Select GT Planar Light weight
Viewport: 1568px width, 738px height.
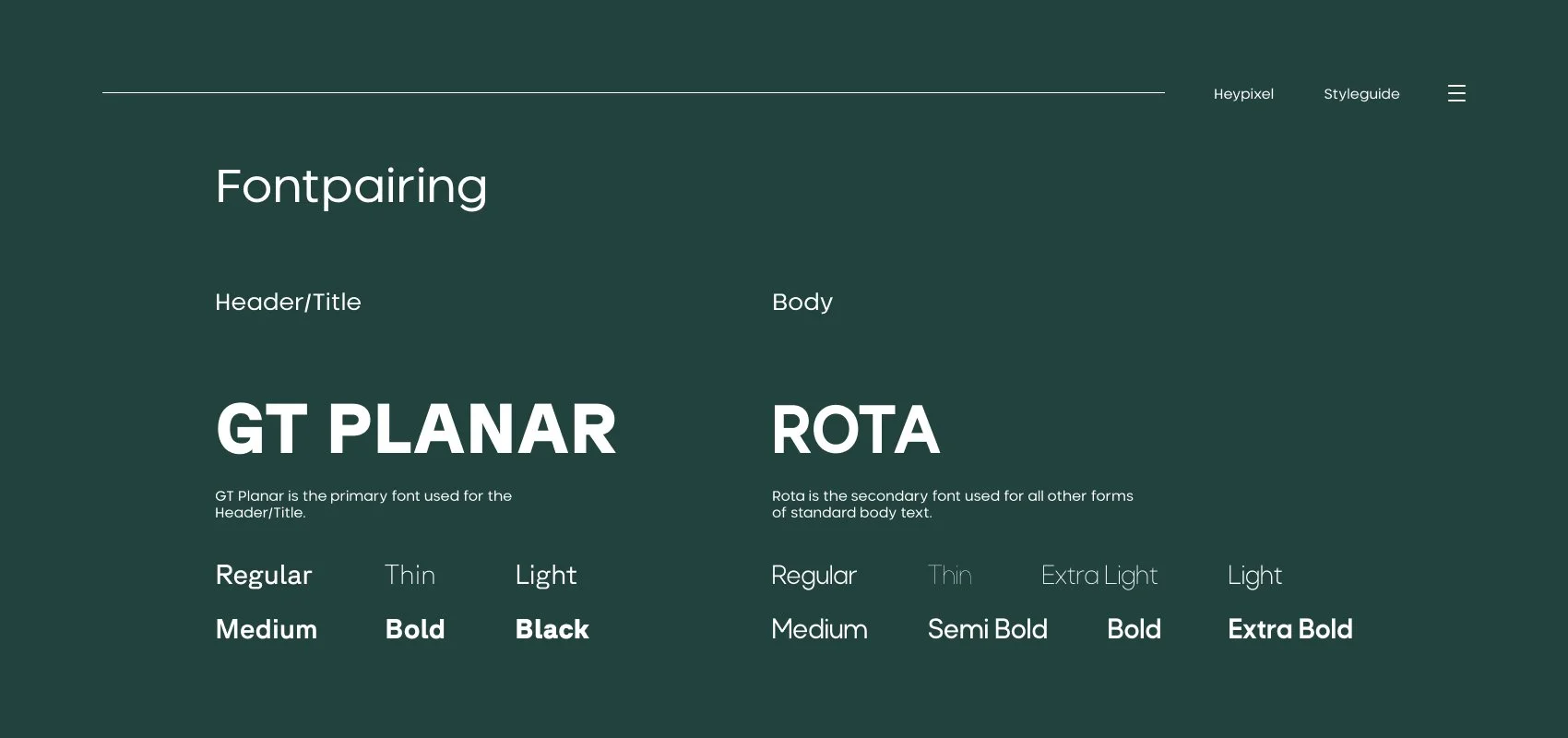[x=546, y=576]
